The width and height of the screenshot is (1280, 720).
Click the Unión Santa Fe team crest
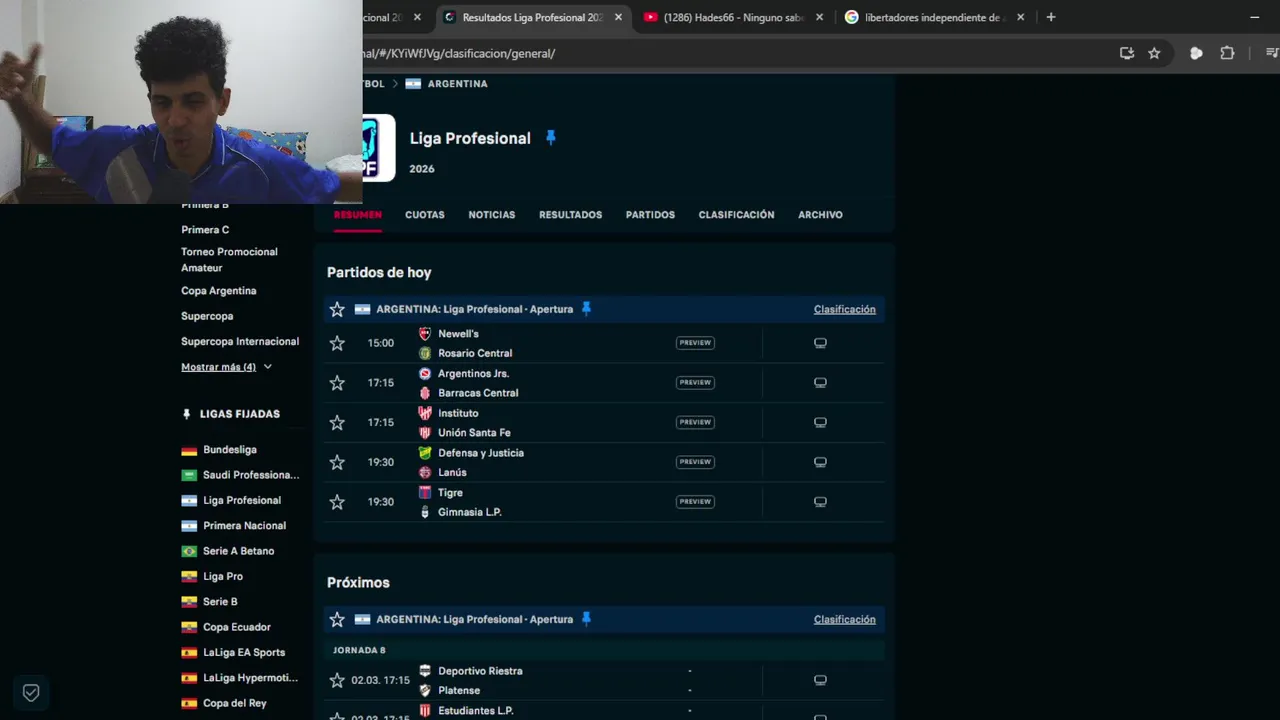(425, 433)
